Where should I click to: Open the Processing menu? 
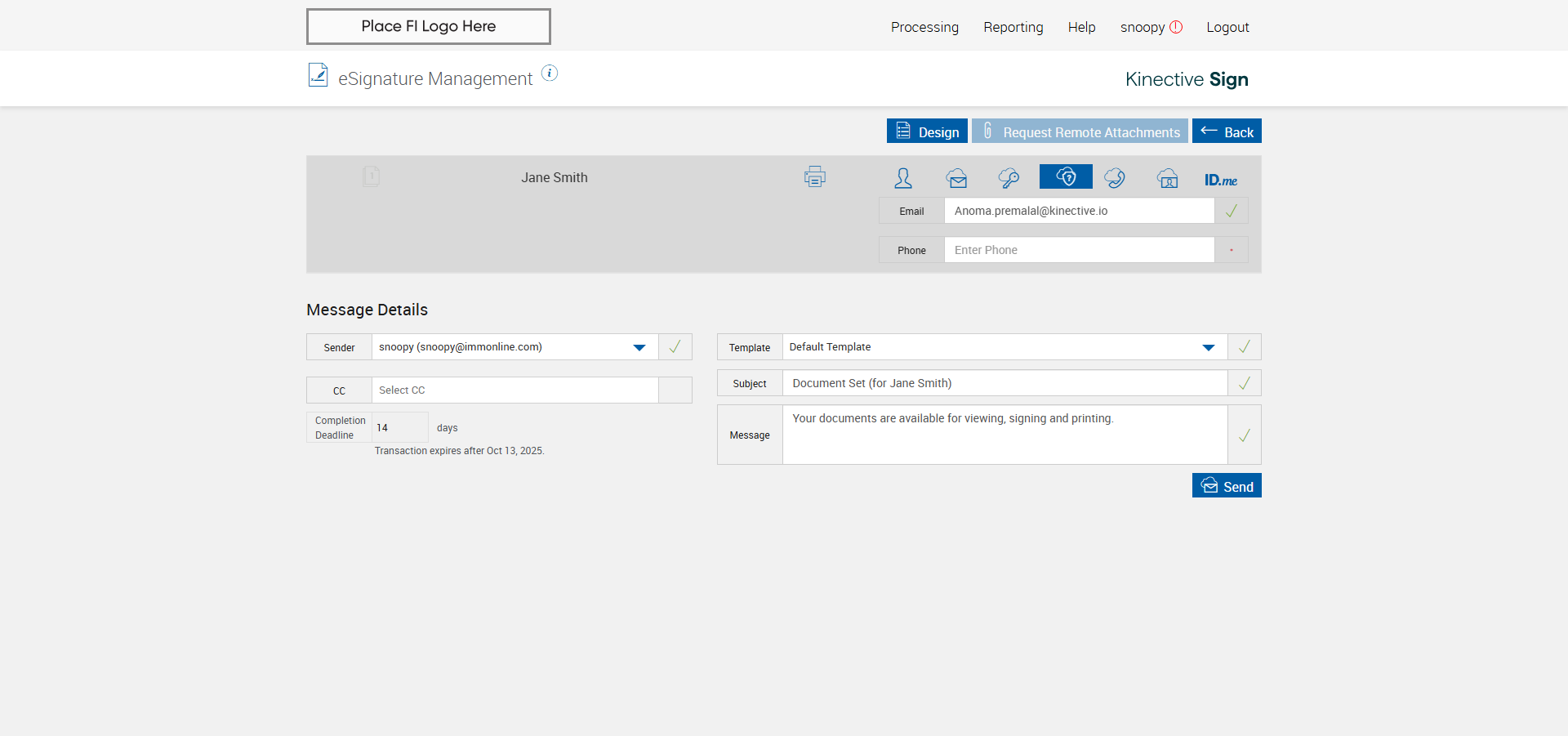(924, 27)
